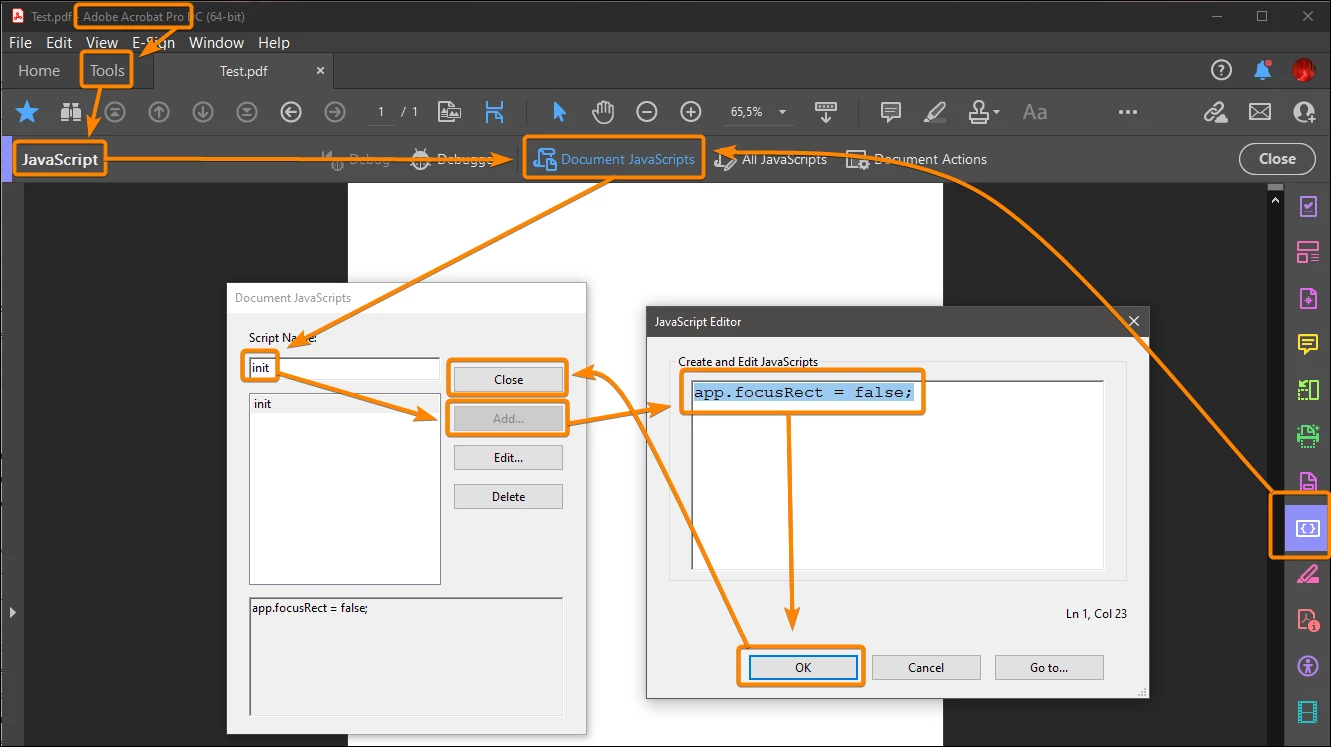Image resolution: width=1331 pixels, height=747 pixels.
Task: Select the highlighter pen tool
Action: (935, 112)
